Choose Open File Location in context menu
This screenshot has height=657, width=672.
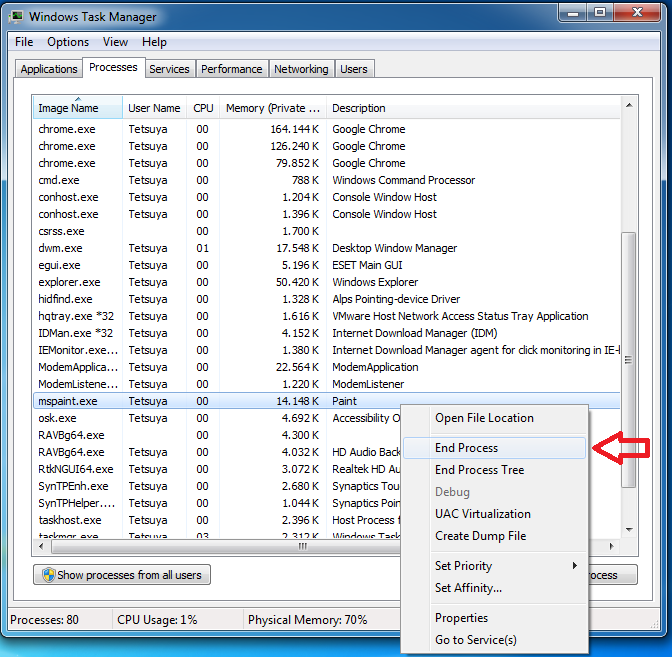click(x=494, y=418)
